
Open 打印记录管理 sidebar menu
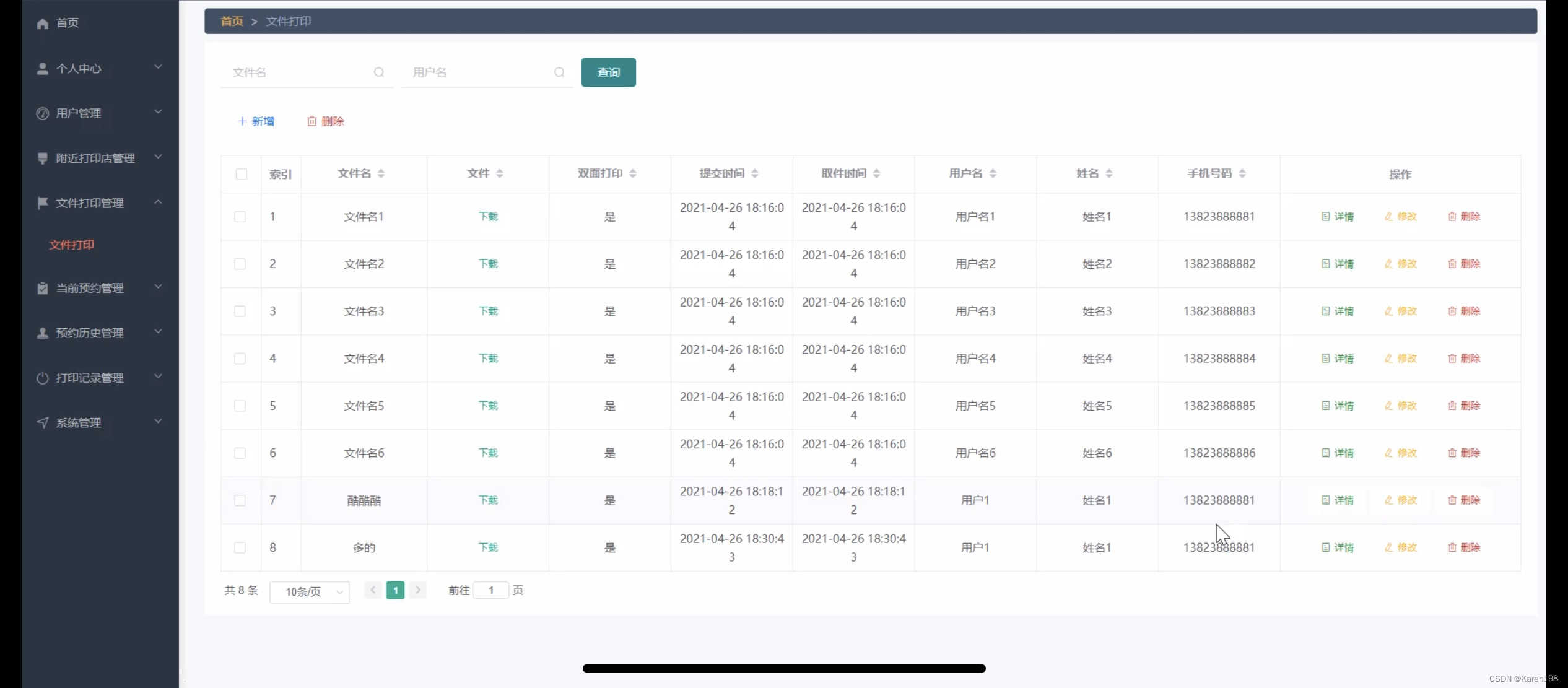point(100,378)
